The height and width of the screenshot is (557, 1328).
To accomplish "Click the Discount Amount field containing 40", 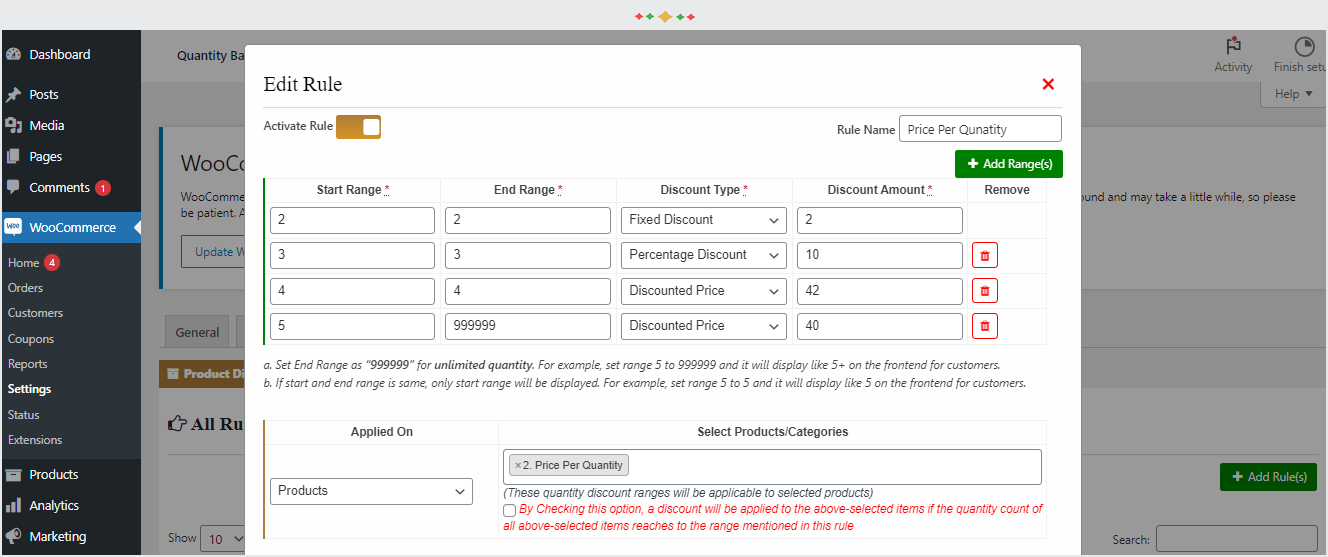I will (x=880, y=326).
